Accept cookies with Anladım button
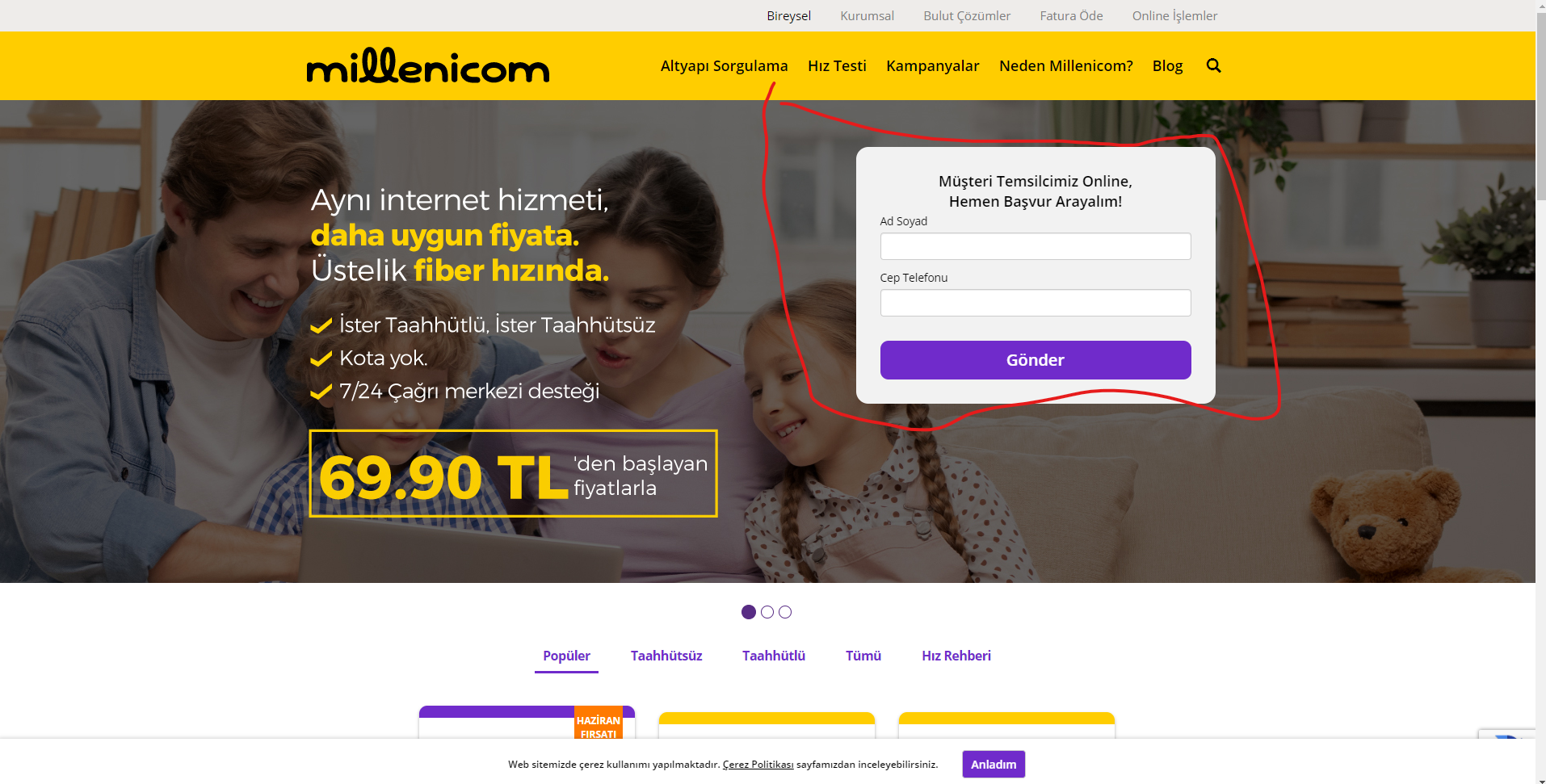The width and height of the screenshot is (1546, 784). click(x=994, y=765)
